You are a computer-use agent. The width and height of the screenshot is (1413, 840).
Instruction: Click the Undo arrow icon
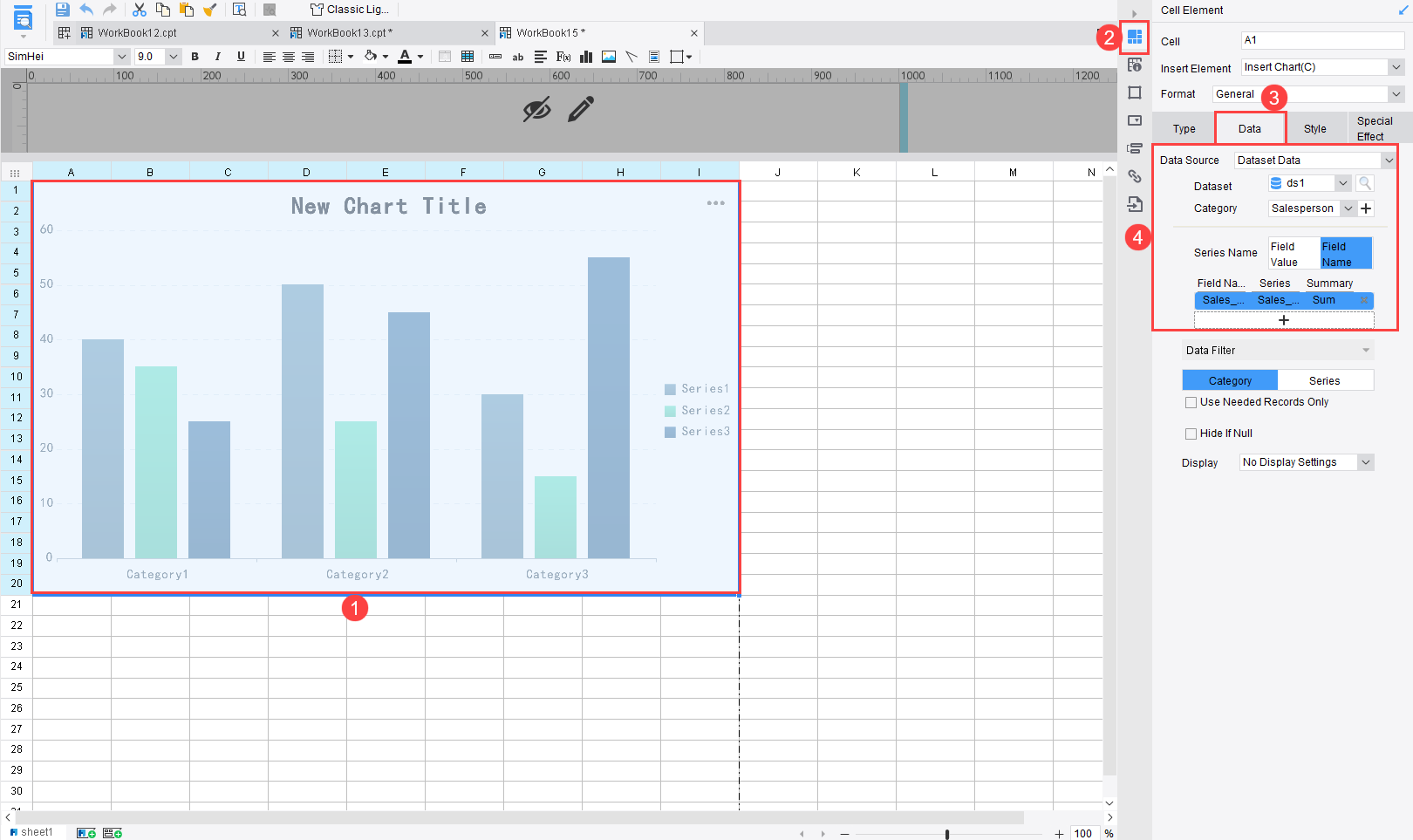[x=85, y=10]
